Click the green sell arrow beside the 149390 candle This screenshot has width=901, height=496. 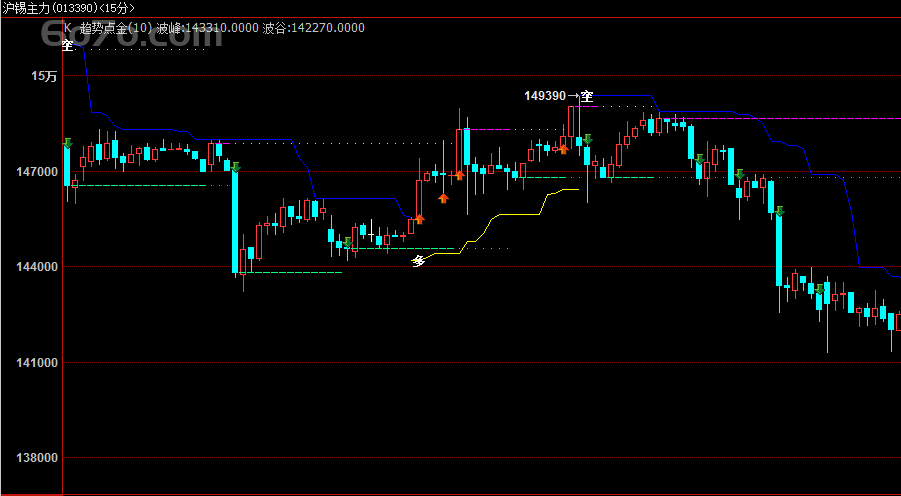588,139
